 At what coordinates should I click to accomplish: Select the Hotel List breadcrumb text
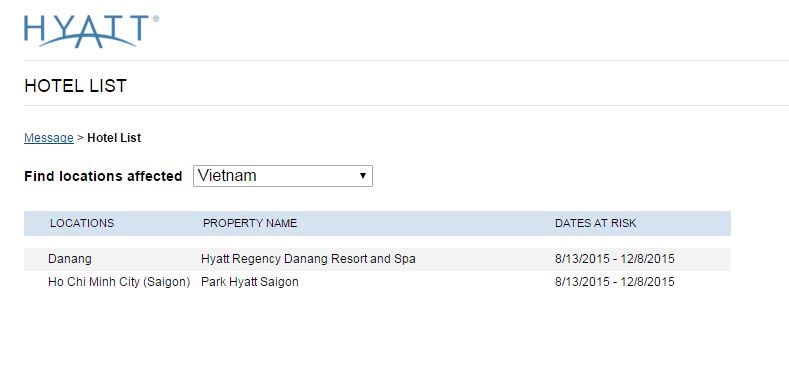tap(114, 138)
